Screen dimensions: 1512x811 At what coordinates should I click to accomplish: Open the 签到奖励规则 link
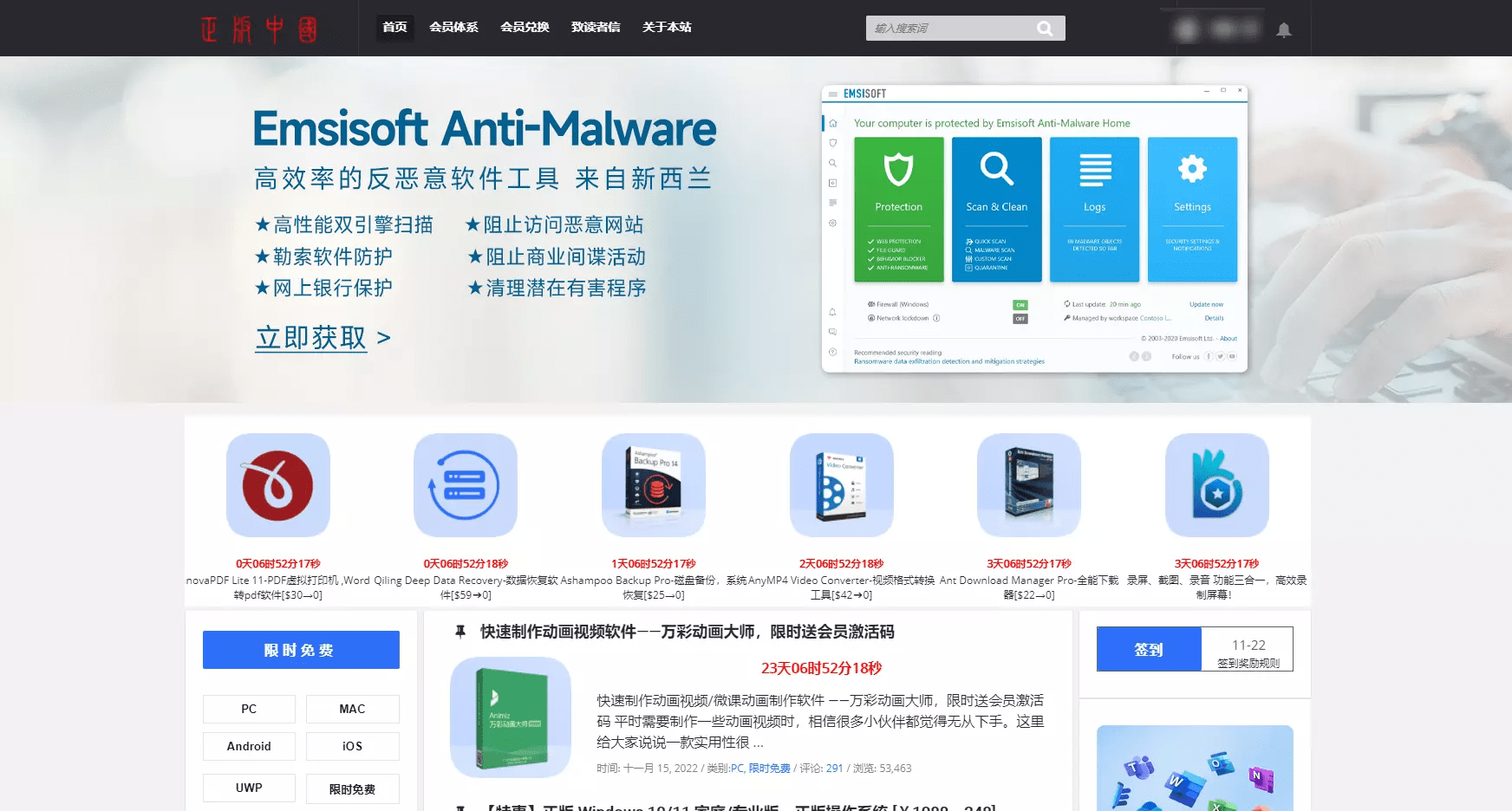(1248, 663)
